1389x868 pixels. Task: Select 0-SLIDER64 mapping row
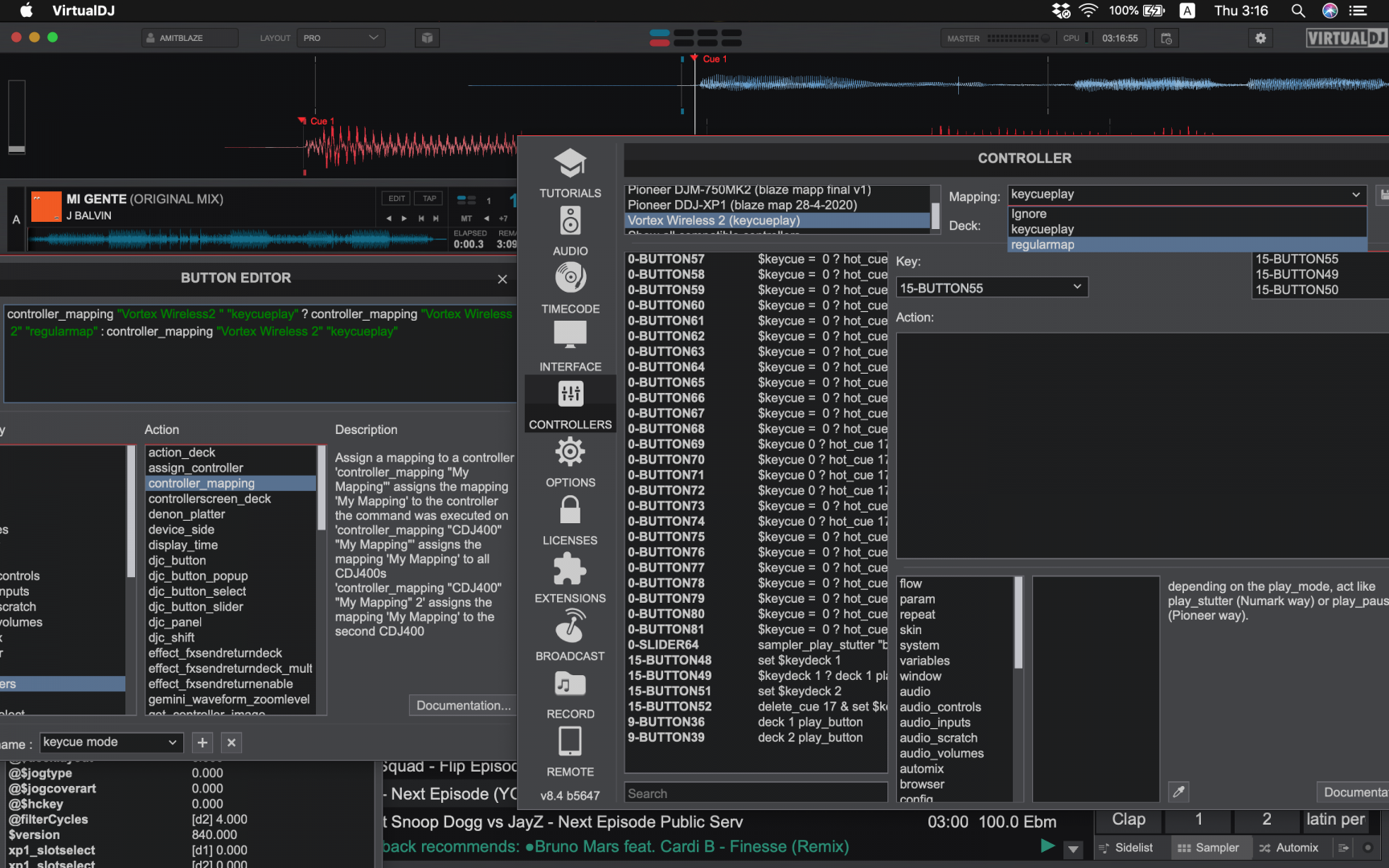(x=756, y=645)
